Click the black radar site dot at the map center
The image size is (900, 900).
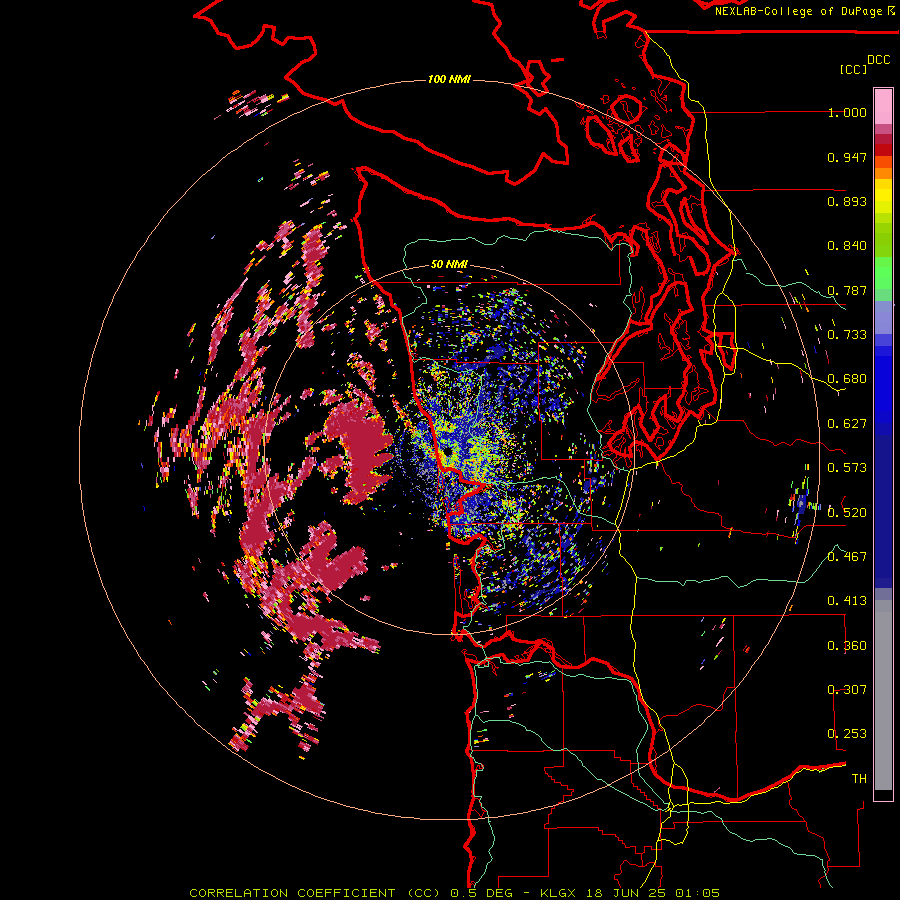[x=447, y=452]
